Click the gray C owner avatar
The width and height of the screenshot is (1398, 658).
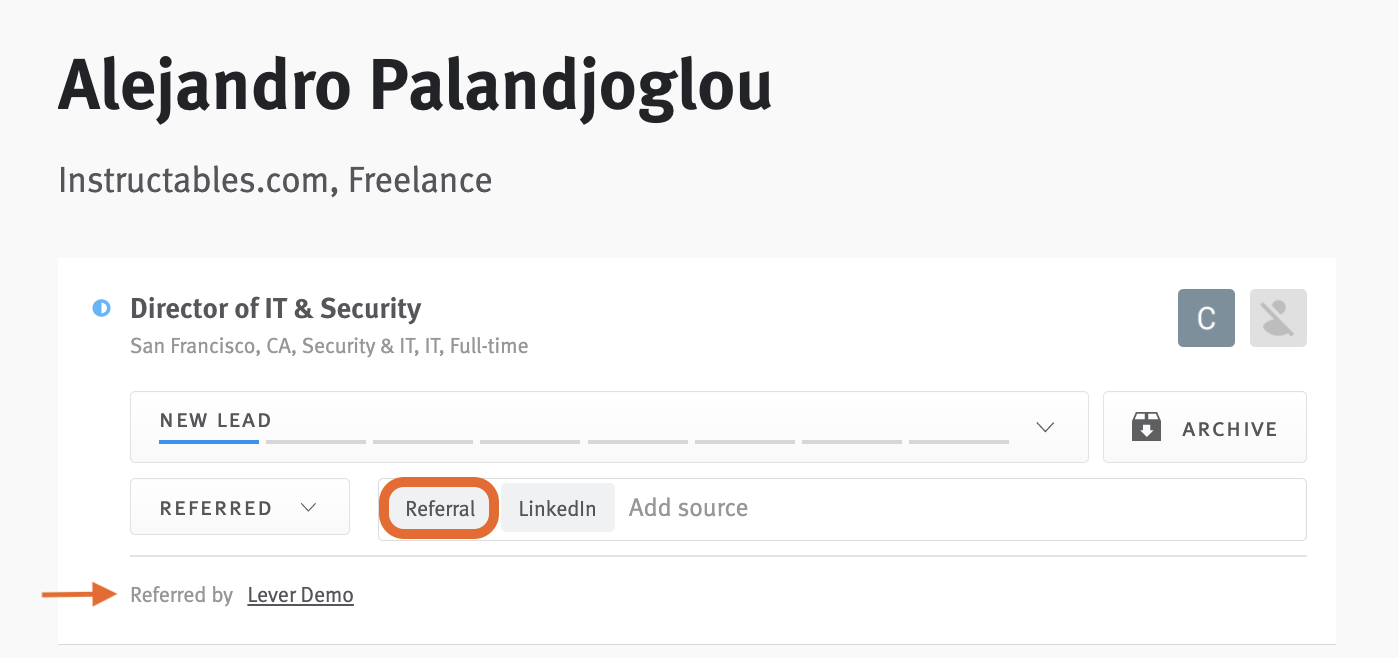(1206, 318)
